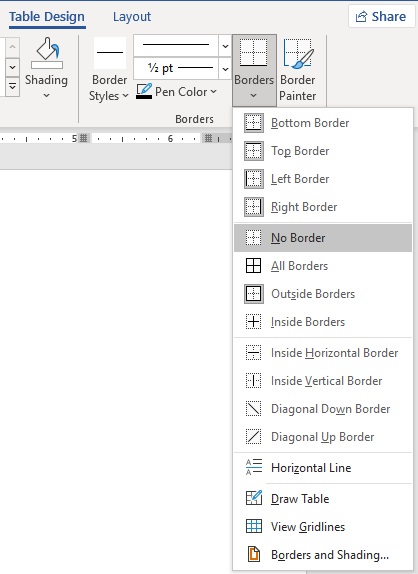Open the line weight ½ pt dropdown

225,68
